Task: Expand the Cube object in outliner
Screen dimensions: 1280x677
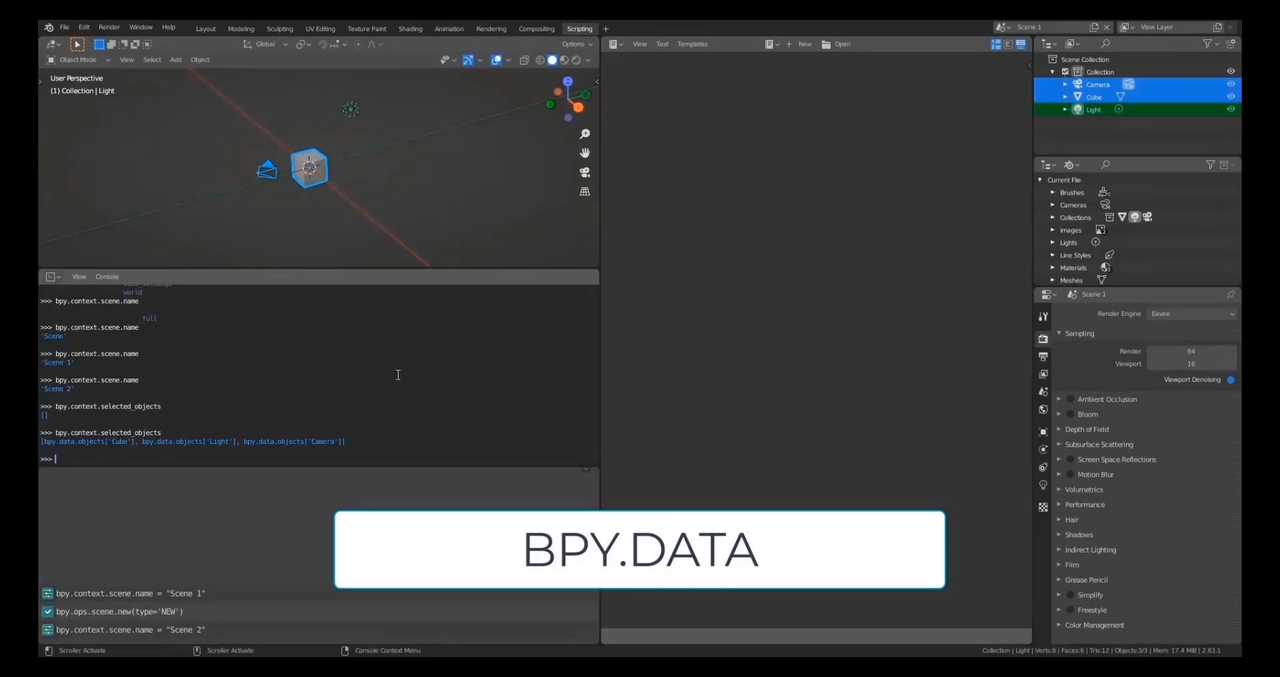Action: pos(1065,97)
